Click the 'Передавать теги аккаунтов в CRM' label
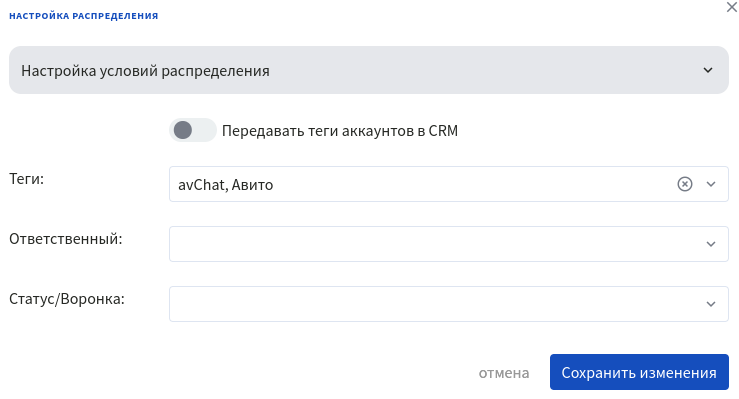This screenshot has height=399, width=739. (x=340, y=130)
